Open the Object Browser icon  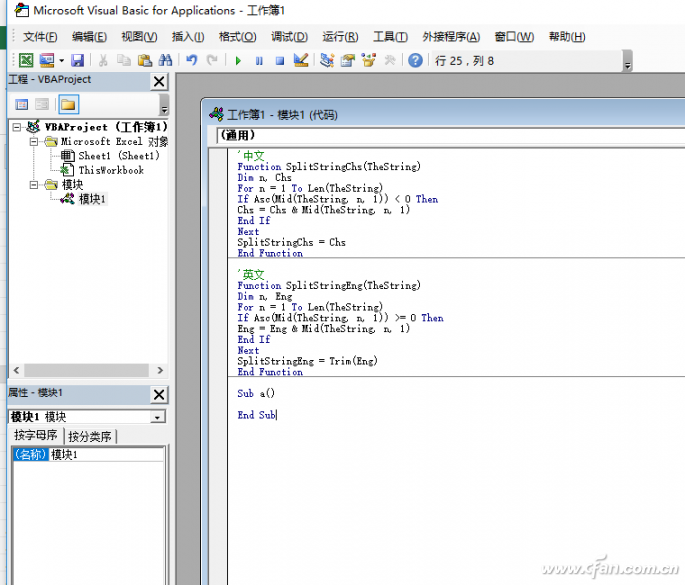pos(369,60)
